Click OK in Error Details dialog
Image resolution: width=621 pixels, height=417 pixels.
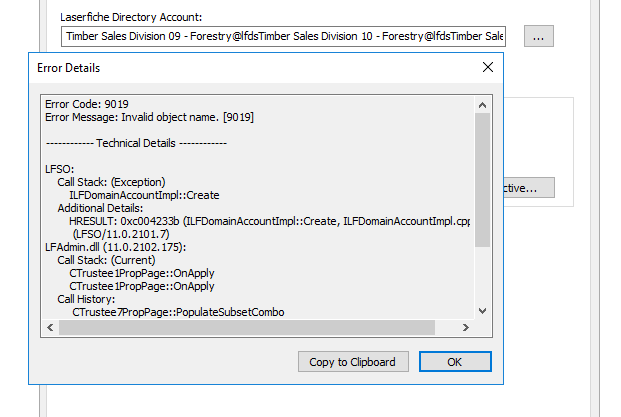455,362
